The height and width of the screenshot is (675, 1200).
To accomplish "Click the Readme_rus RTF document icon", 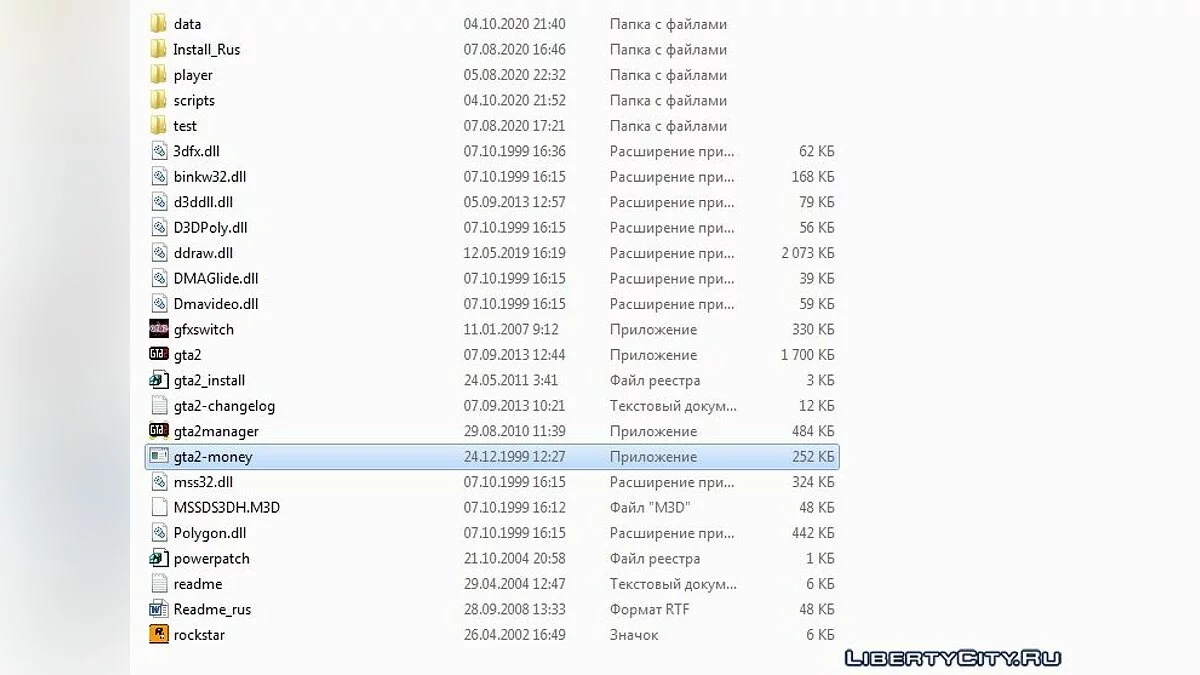I will [158, 609].
